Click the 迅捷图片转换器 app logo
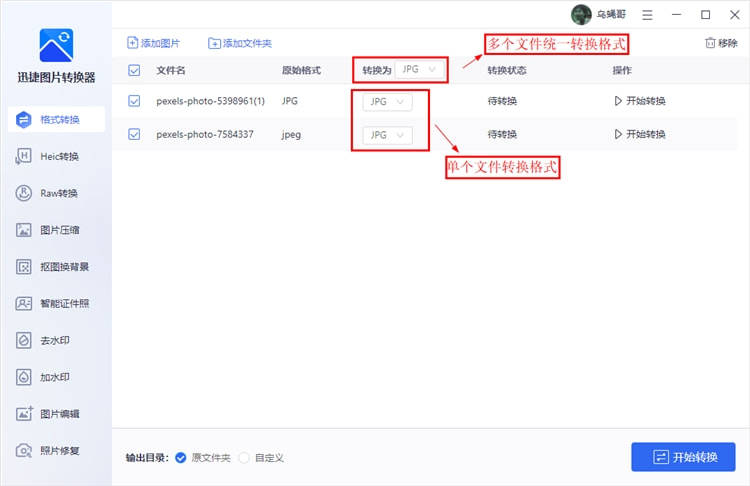 coord(56,45)
